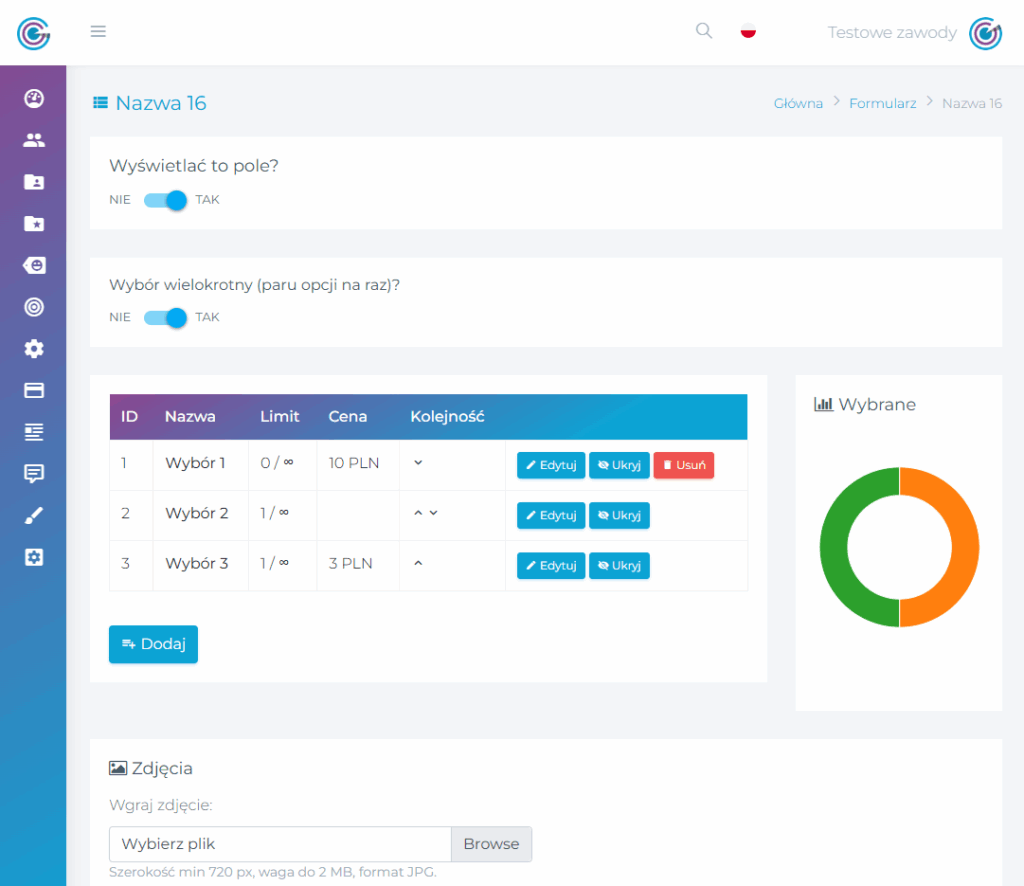
Task: Click the Nazwa column header
Action: 190,417
